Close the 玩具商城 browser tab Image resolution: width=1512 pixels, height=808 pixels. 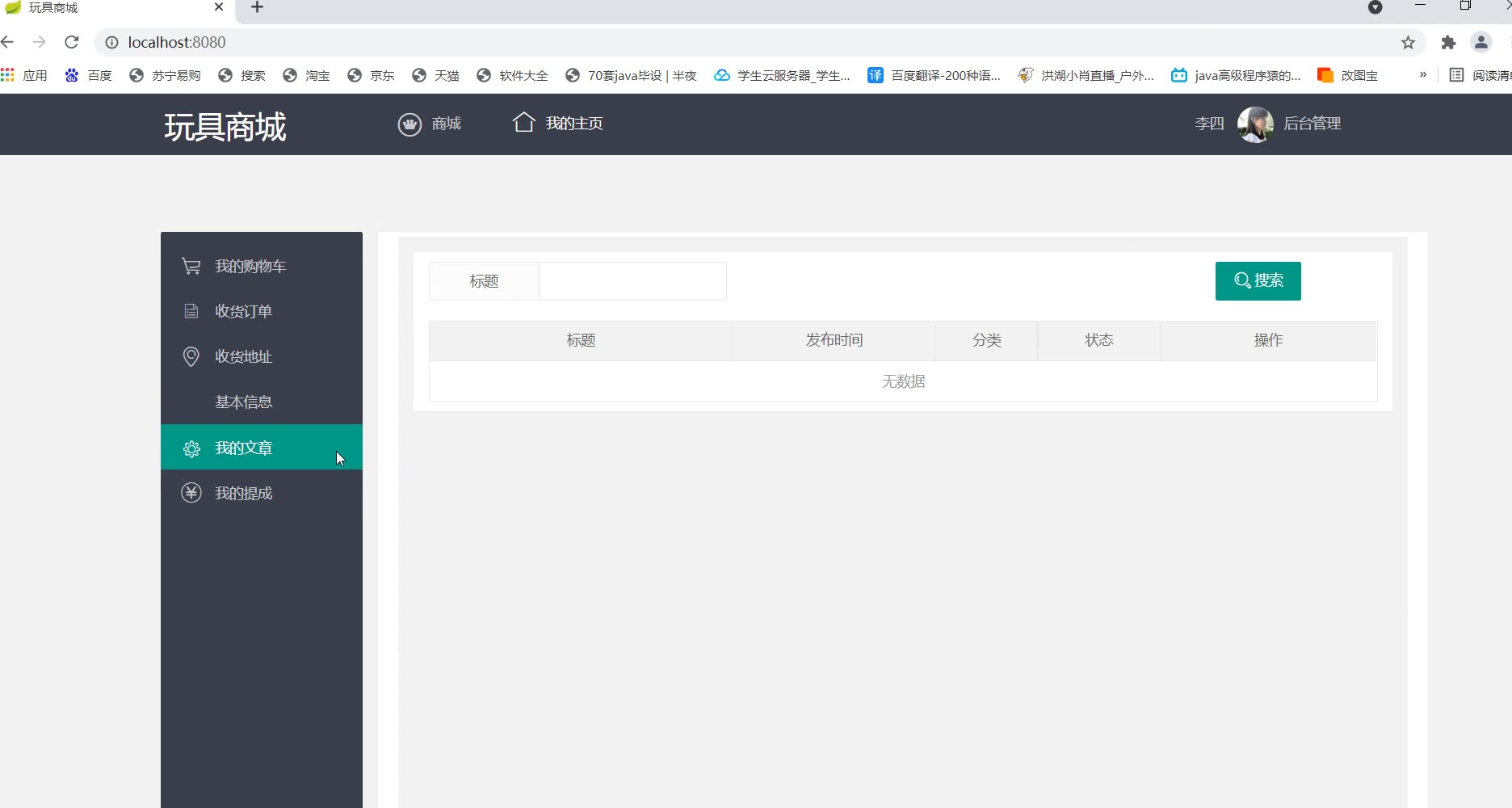(219, 7)
